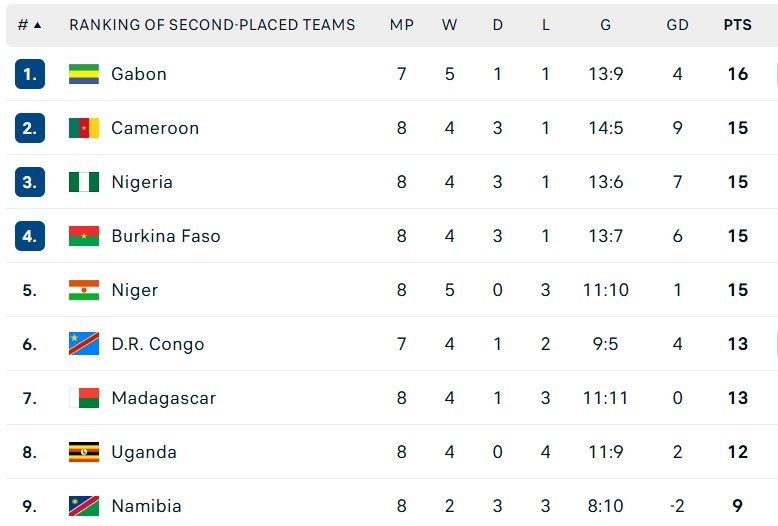
Task: Click the Cameroon flag icon
Action: pyautogui.click(x=84, y=128)
